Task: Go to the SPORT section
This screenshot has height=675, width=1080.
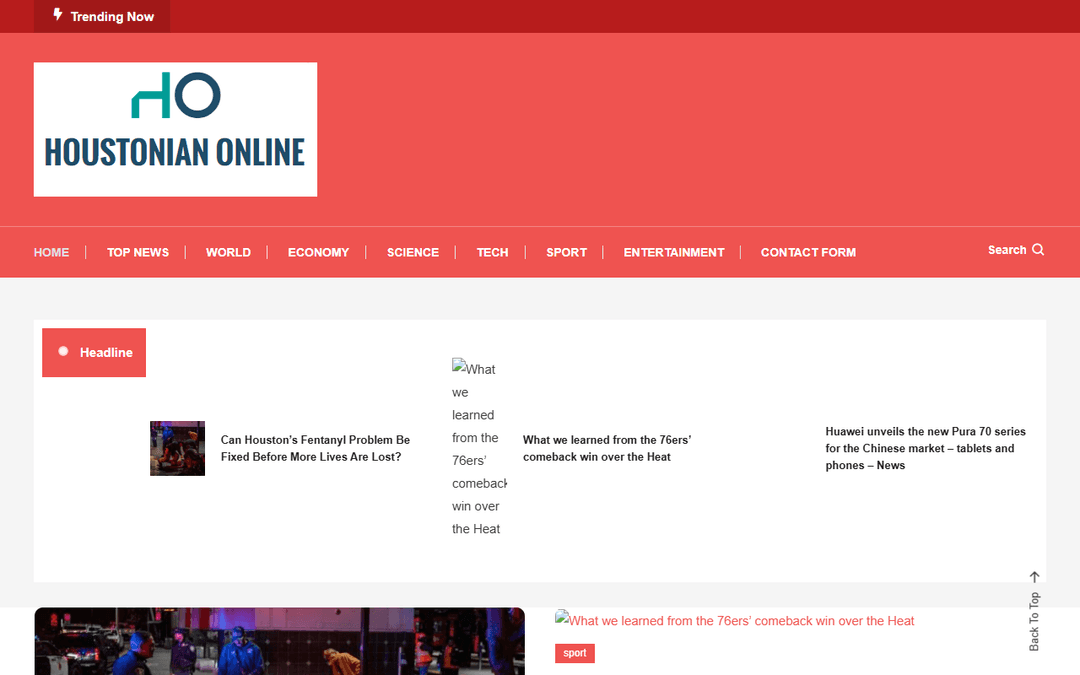Action: coord(566,252)
